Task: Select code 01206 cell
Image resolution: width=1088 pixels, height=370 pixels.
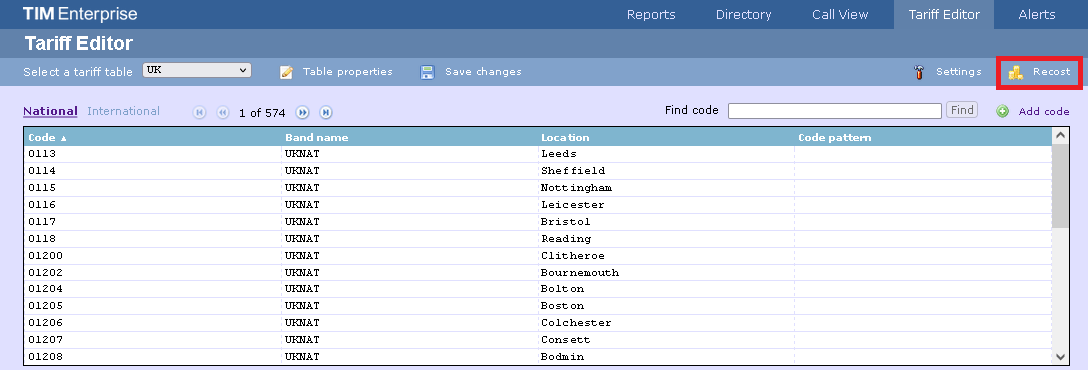Action: click(153, 323)
